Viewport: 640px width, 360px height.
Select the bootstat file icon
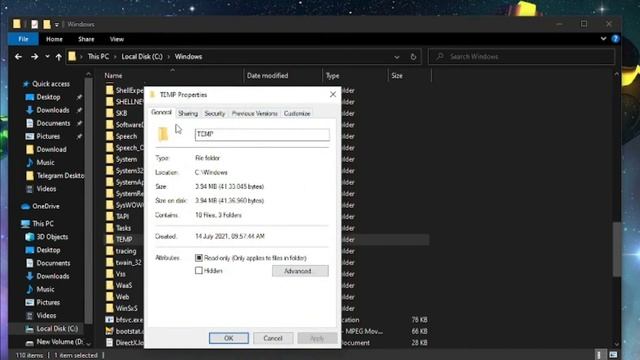[x=109, y=331]
